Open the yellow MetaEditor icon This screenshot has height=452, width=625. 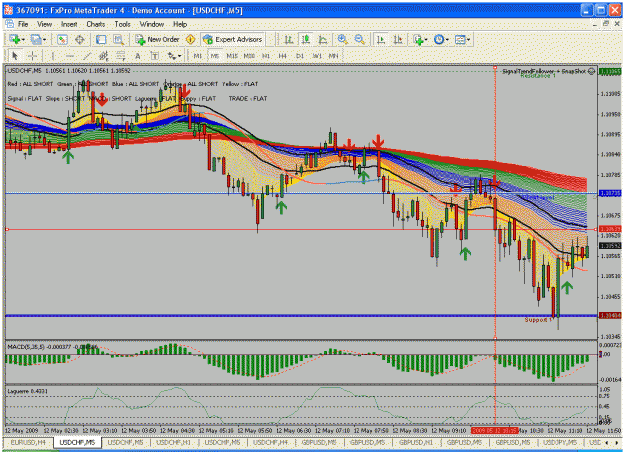191,39
